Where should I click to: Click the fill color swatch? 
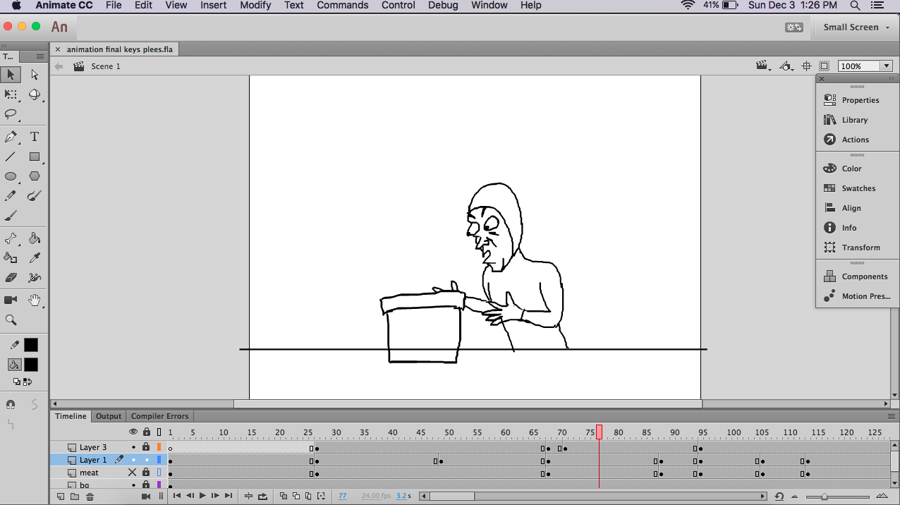click(31, 365)
